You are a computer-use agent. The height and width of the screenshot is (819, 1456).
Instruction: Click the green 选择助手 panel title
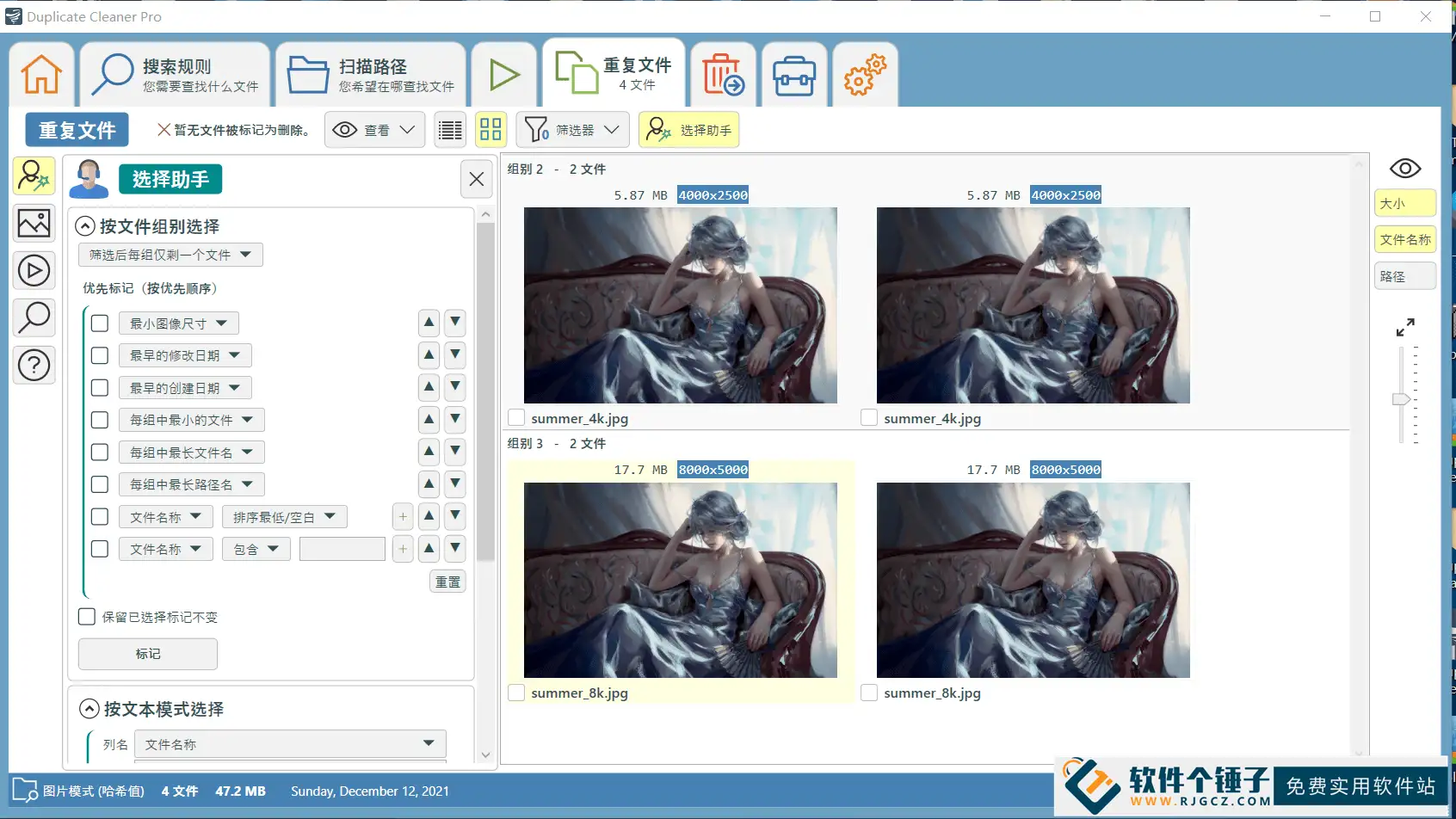[170, 179]
